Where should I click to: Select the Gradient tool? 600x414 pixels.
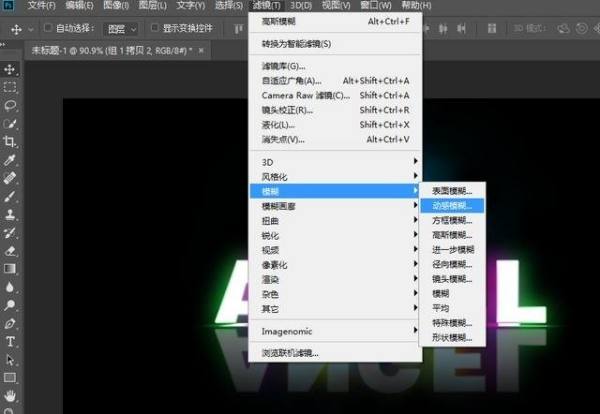(x=10, y=269)
